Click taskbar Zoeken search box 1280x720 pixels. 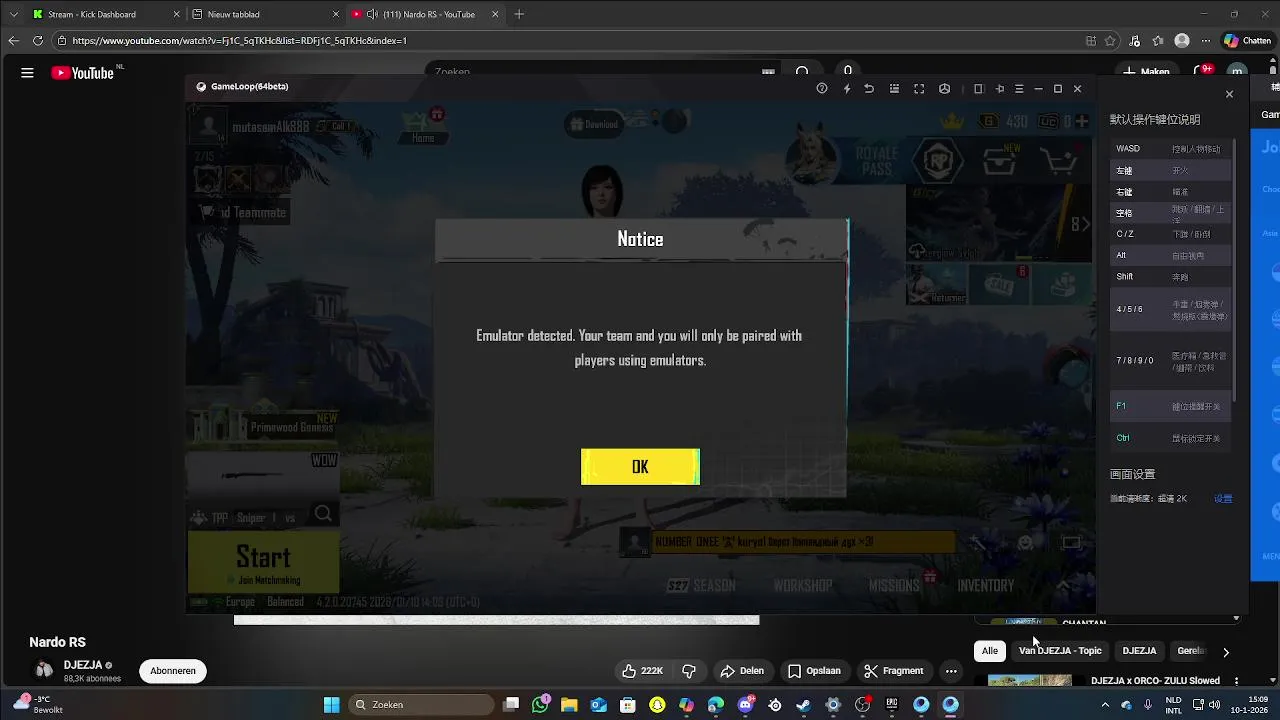[x=421, y=705]
